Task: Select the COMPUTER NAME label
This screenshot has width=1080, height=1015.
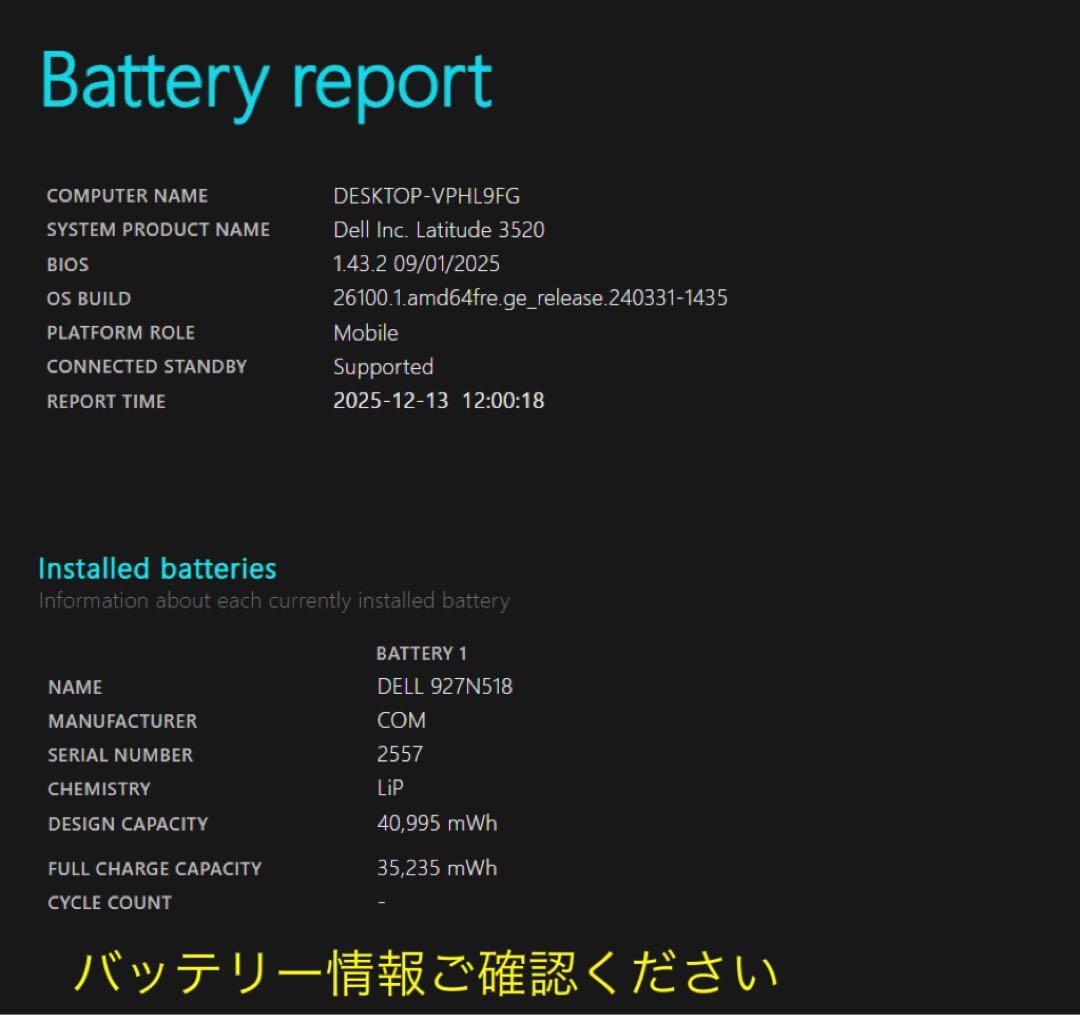Action: pyautogui.click(x=127, y=196)
